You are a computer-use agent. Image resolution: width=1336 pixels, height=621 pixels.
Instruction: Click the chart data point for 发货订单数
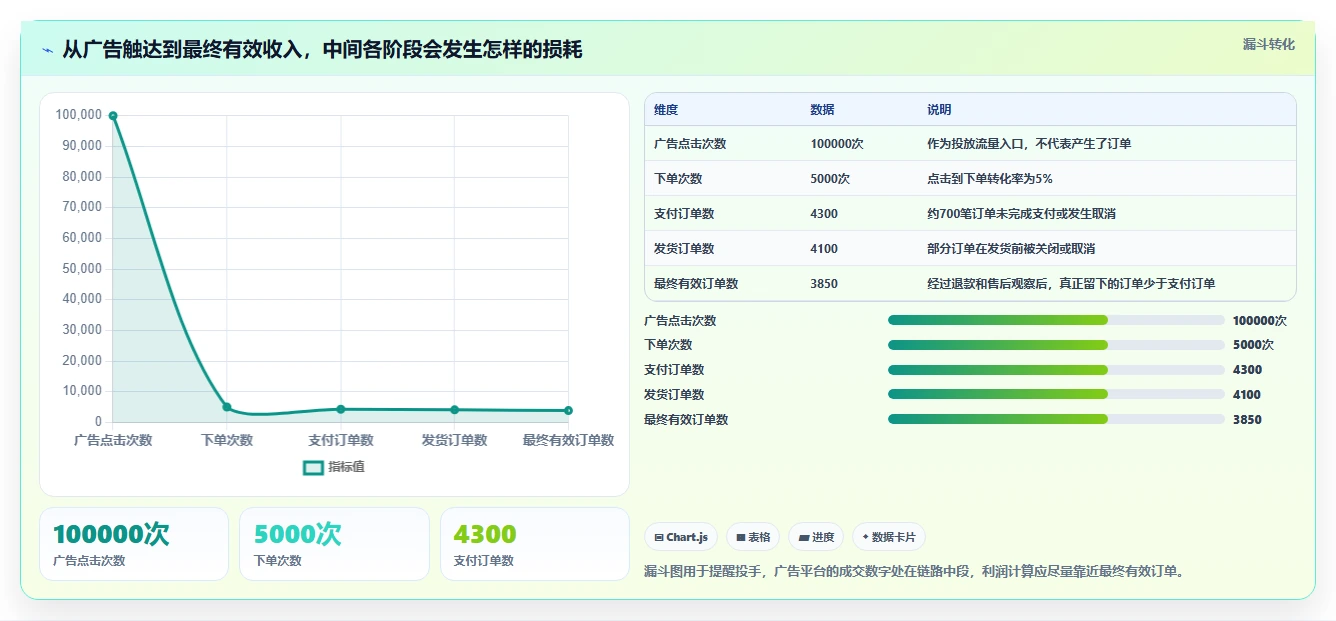(454, 410)
